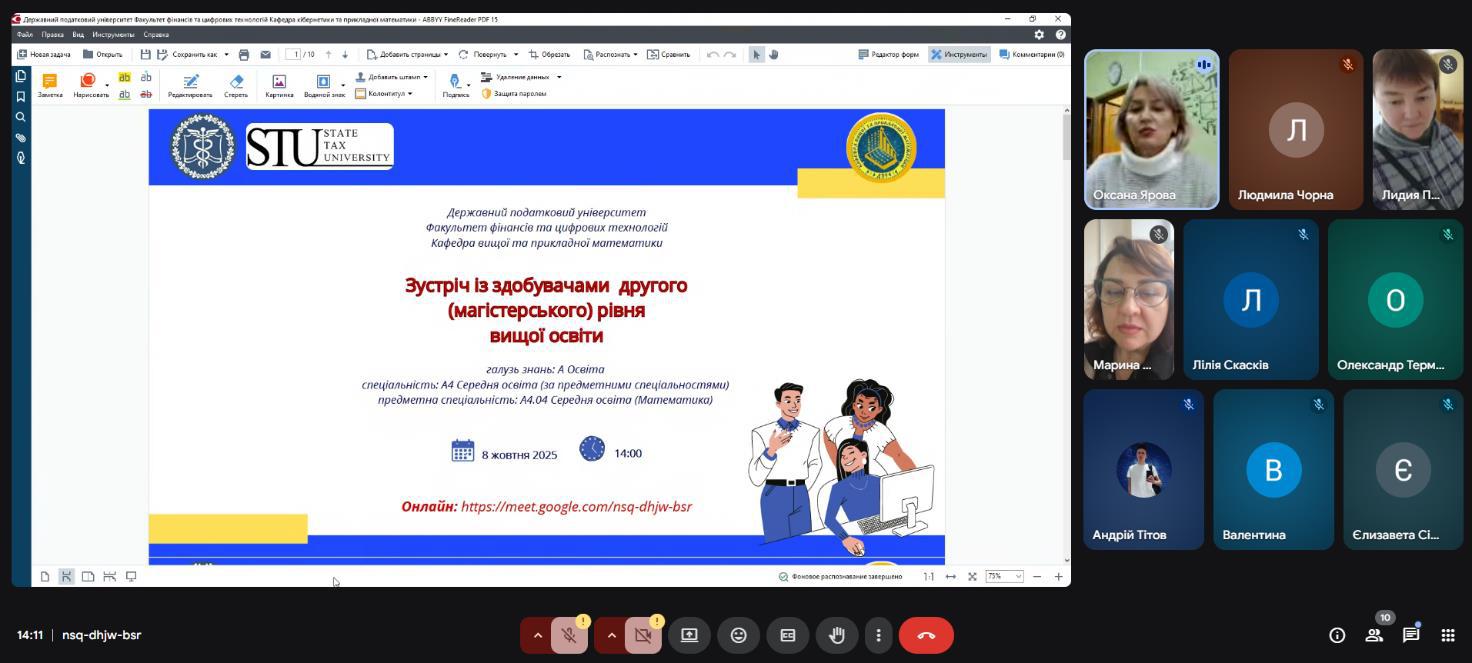Open the Инструменты menu in menu bar
The height and width of the screenshot is (663, 1472).
pos(113,34)
